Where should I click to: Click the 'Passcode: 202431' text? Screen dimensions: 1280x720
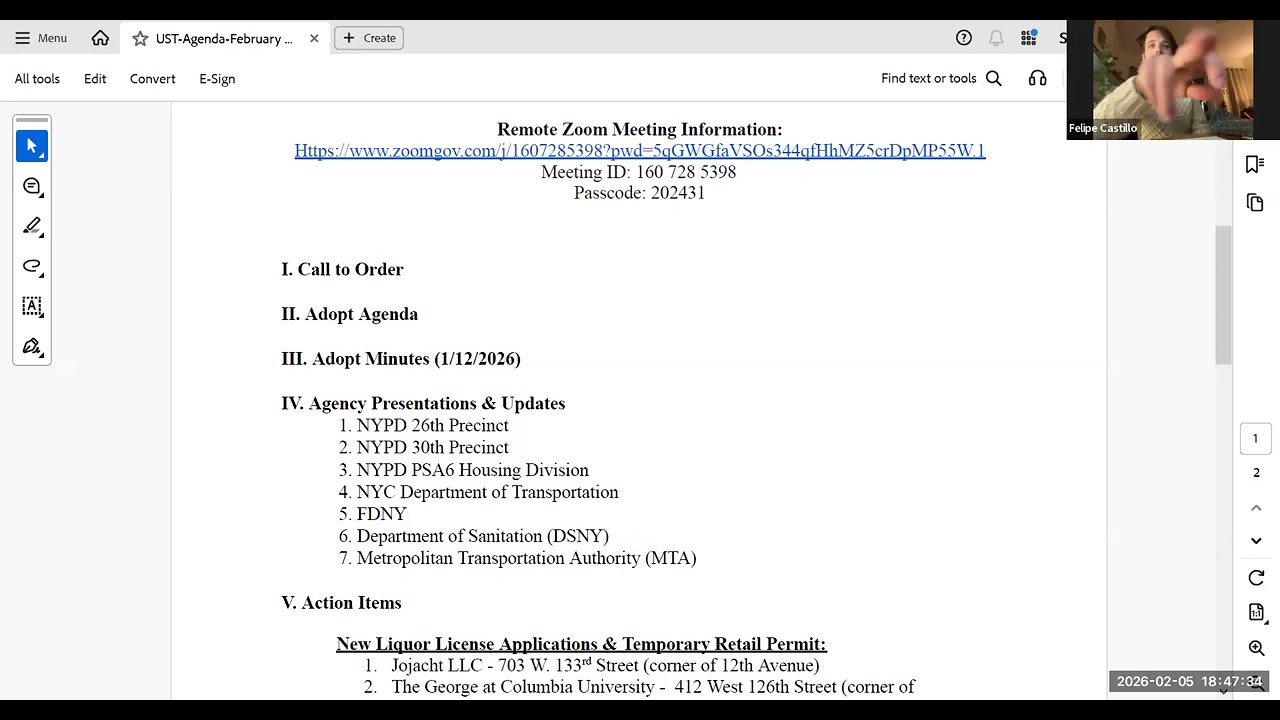639,193
